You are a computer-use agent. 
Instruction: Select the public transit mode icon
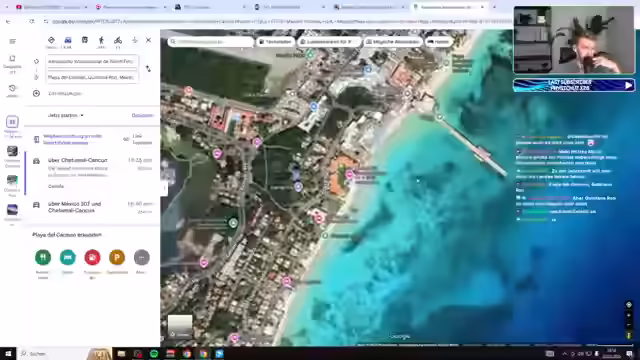tap(84, 40)
